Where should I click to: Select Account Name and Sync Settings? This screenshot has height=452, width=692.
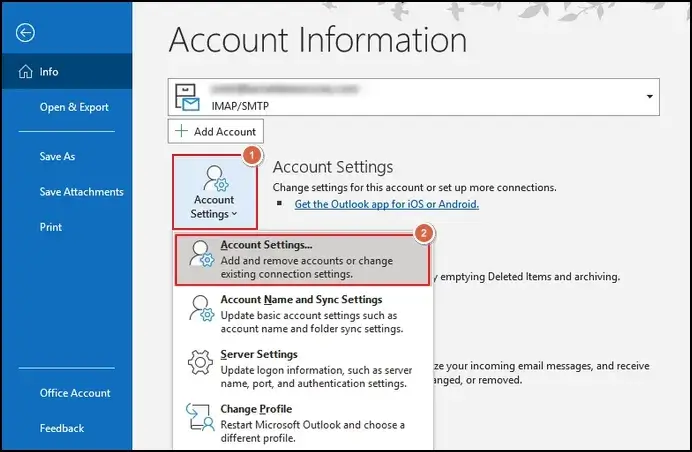point(302,314)
